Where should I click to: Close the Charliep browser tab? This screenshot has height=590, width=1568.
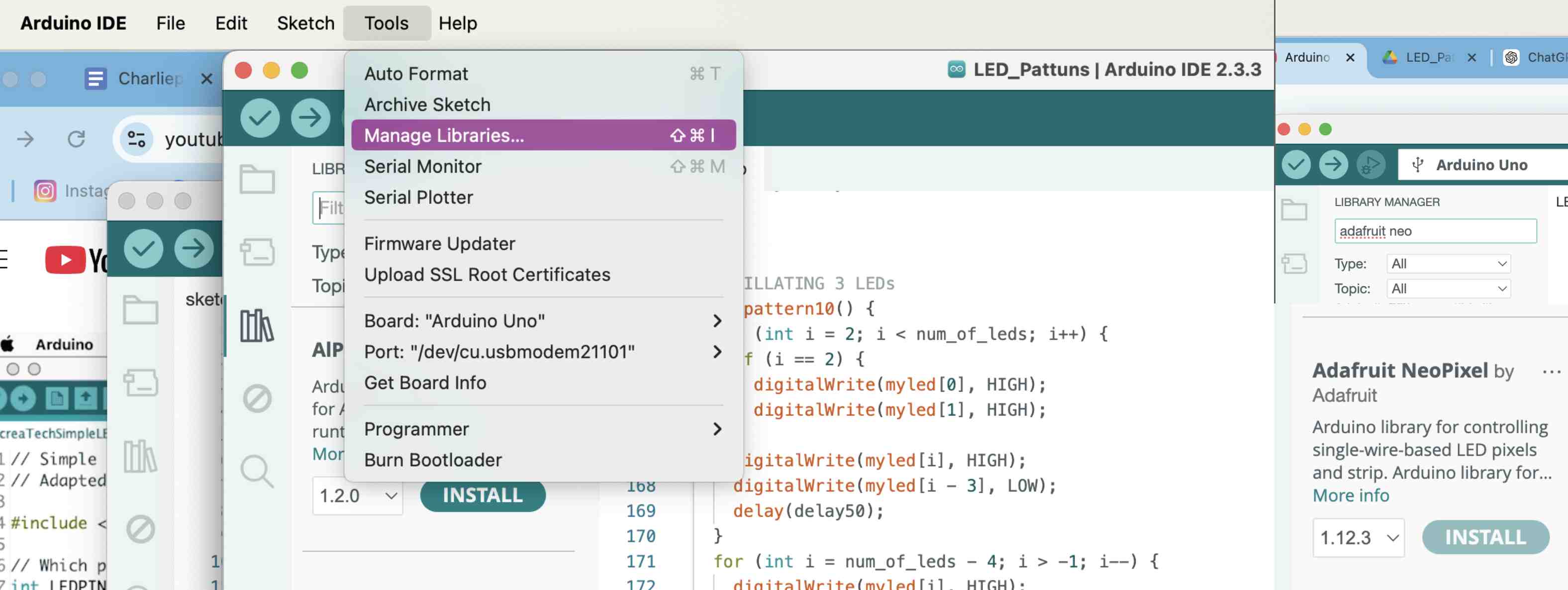click(206, 79)
